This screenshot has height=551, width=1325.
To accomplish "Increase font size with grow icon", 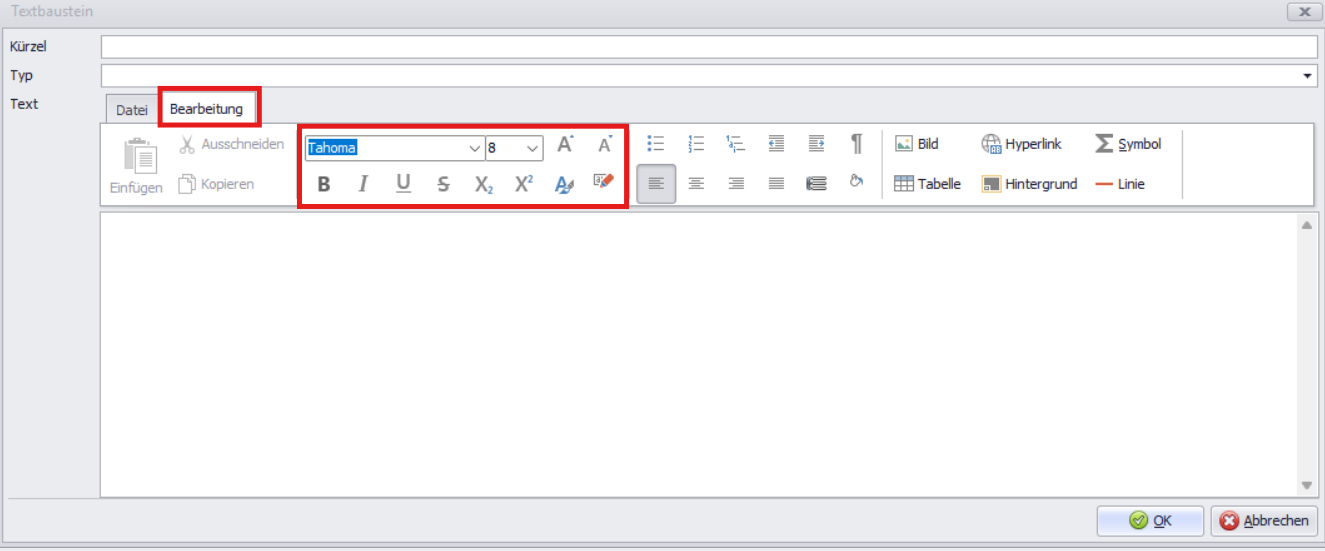I will coord(565,145).
